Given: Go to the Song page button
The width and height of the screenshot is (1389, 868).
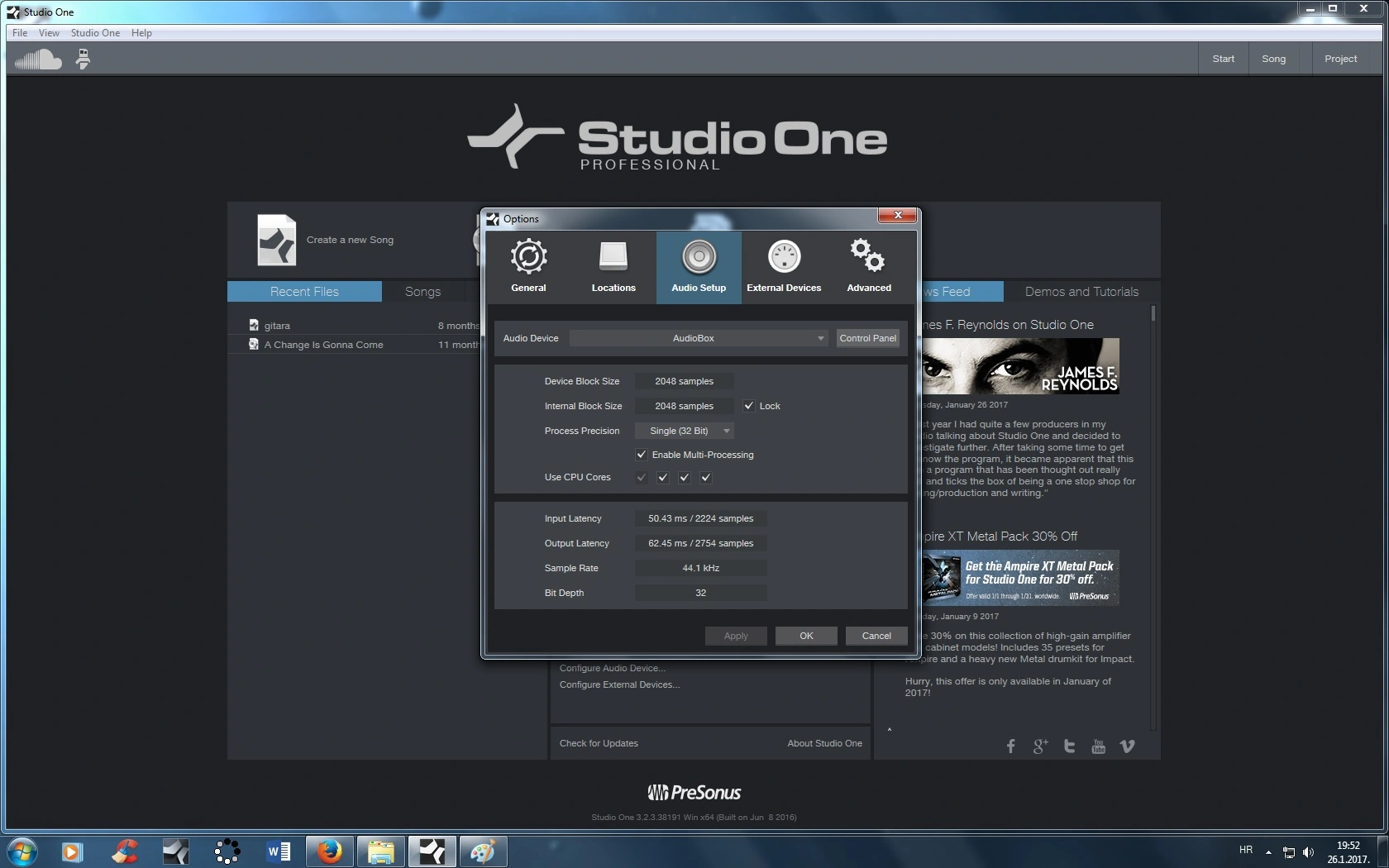Looking at the screenshot, I should click(1273, 59).
